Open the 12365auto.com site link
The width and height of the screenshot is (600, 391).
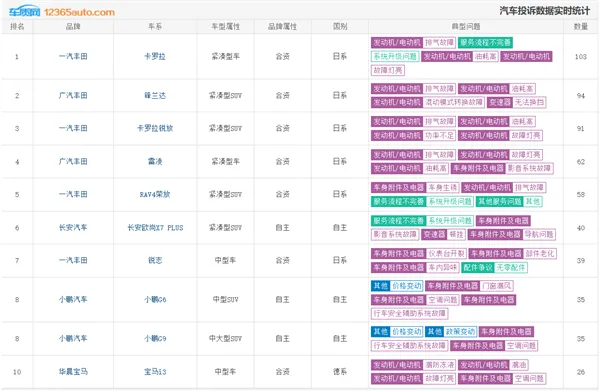(79, 12)
